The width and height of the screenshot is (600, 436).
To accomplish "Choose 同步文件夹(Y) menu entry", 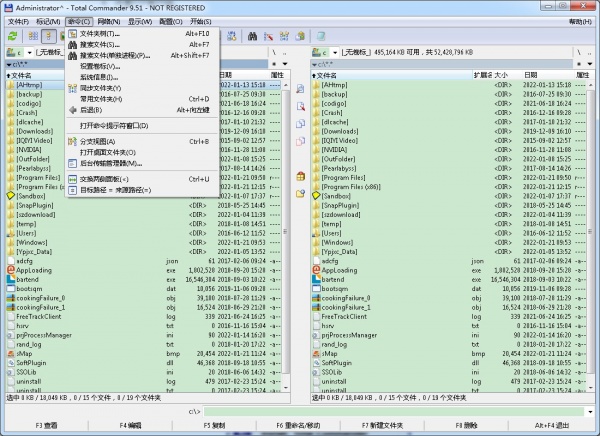I will point(100,88).
